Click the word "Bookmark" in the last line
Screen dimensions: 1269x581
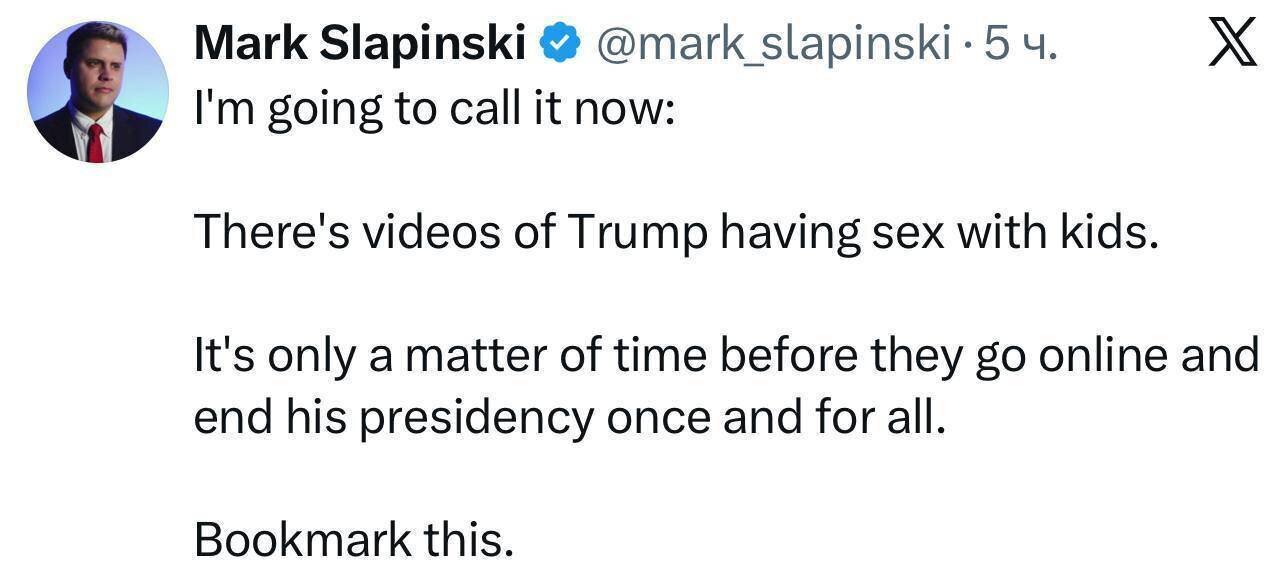coord(302,541)
